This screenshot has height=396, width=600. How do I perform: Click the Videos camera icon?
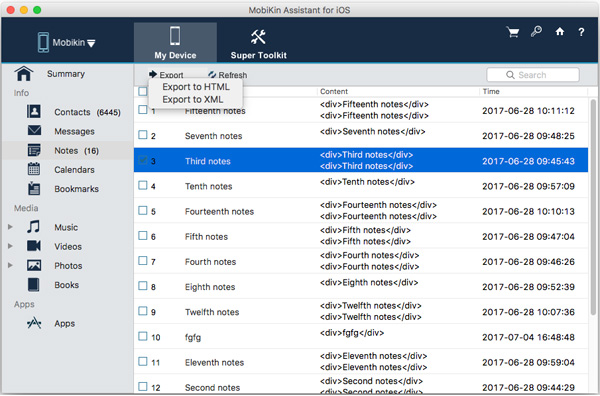34,246
